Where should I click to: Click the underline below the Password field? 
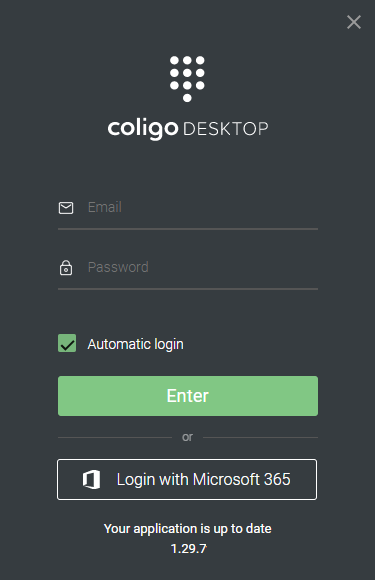pos(188,289)
